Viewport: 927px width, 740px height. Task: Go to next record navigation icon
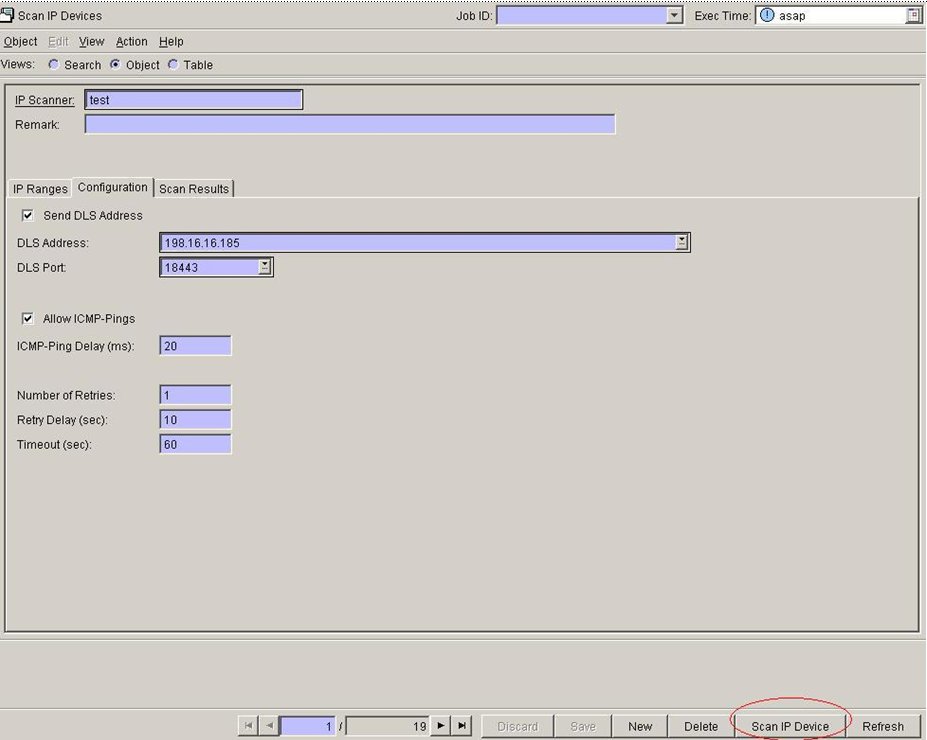pos(440,725)
